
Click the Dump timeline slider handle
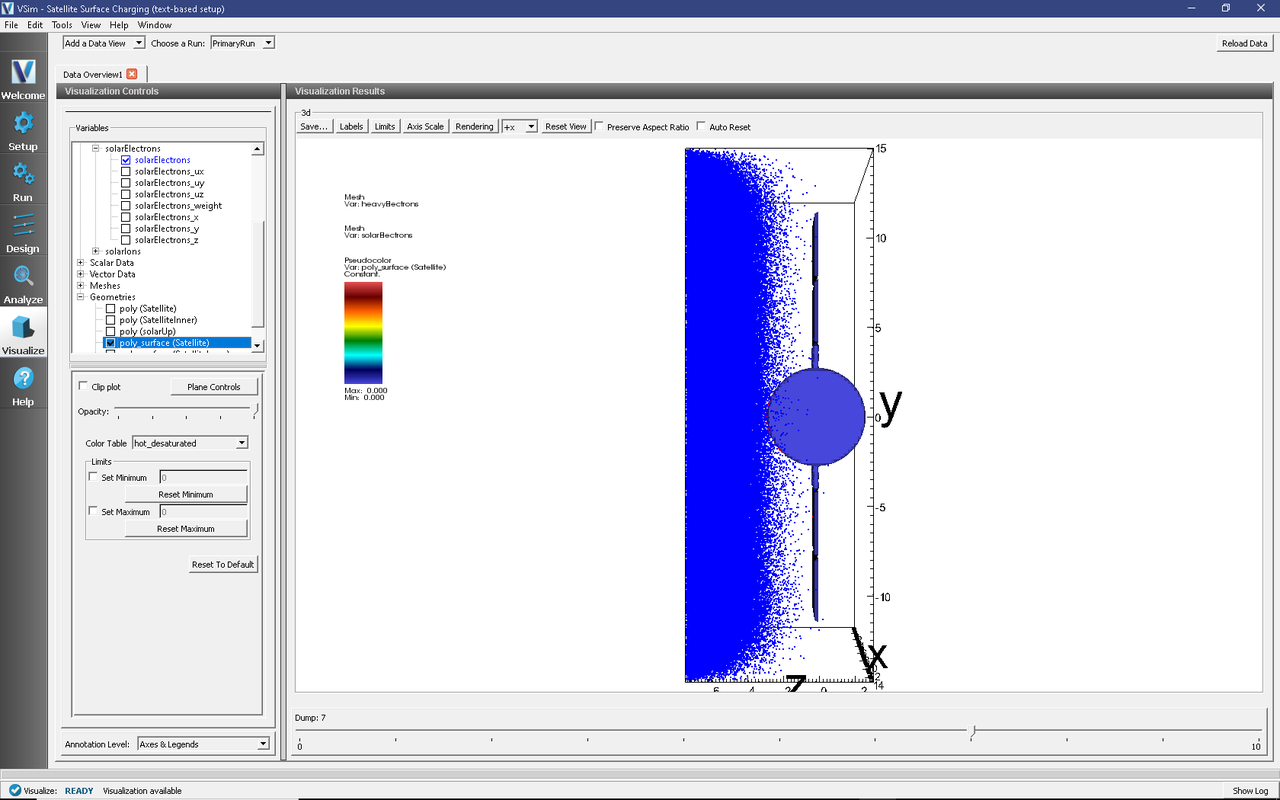pos(971,733)
